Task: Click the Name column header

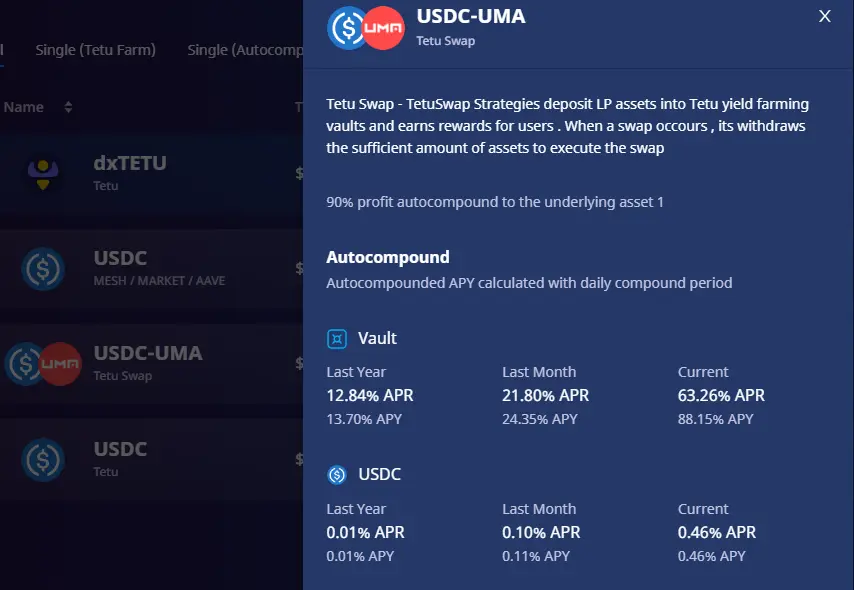Action: [x=23, y=107]
